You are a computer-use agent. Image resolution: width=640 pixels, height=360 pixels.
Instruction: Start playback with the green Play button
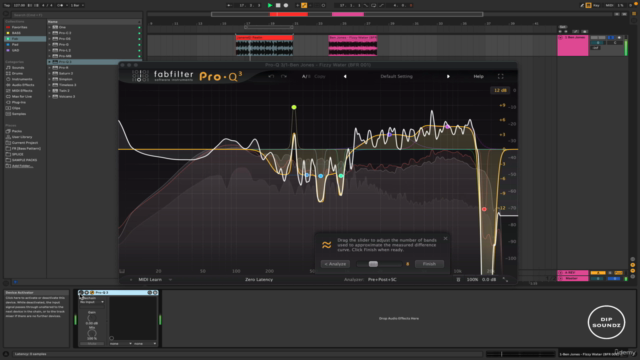coord(269,5)
